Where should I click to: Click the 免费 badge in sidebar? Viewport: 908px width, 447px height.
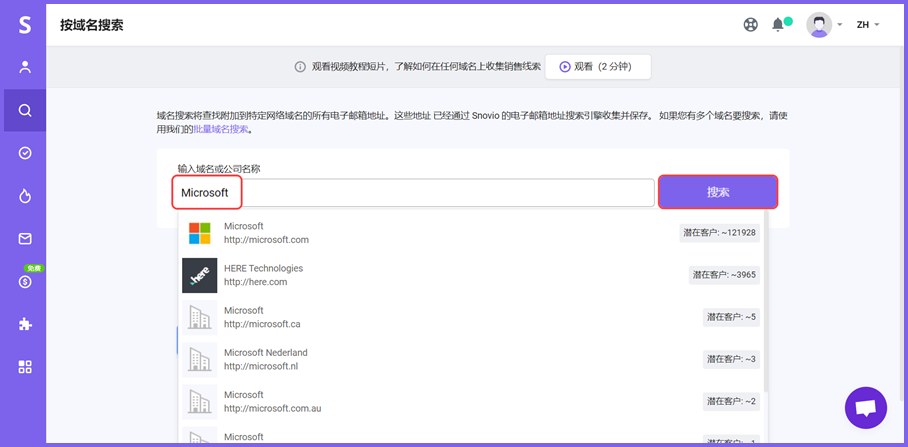click(x=34, y=269)
